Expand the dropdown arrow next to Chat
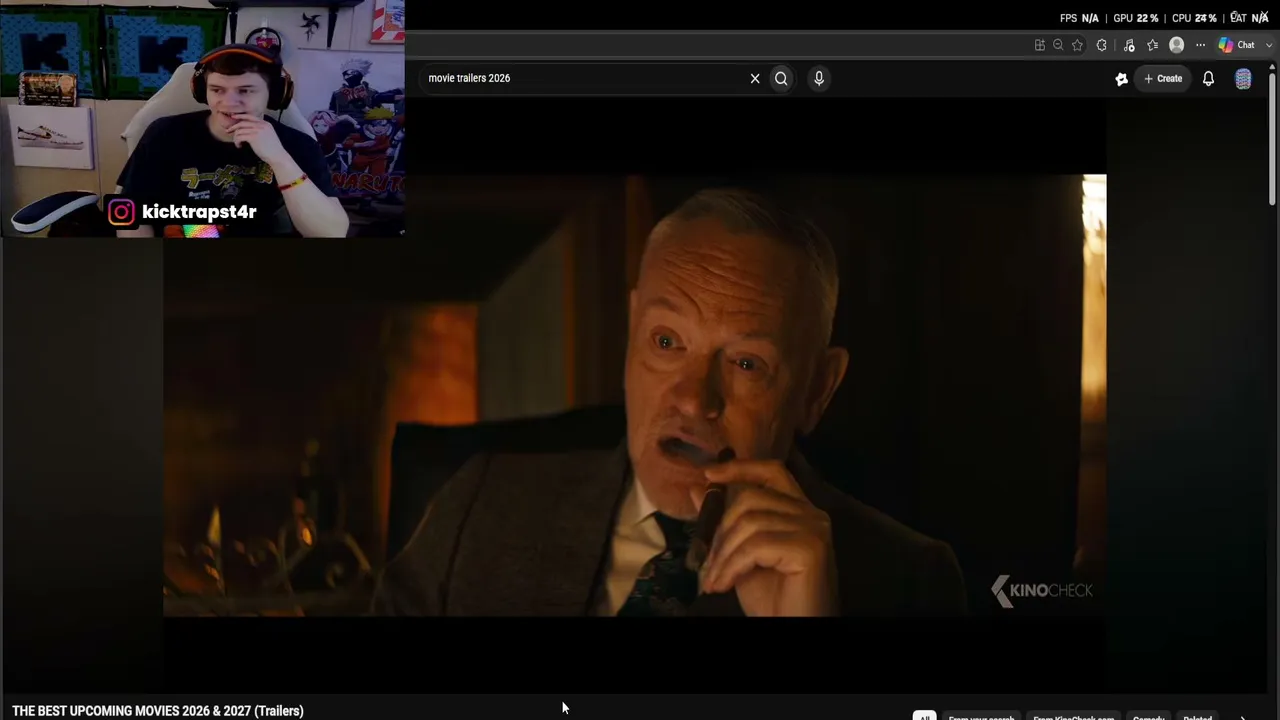 [x=1269, y=45]
